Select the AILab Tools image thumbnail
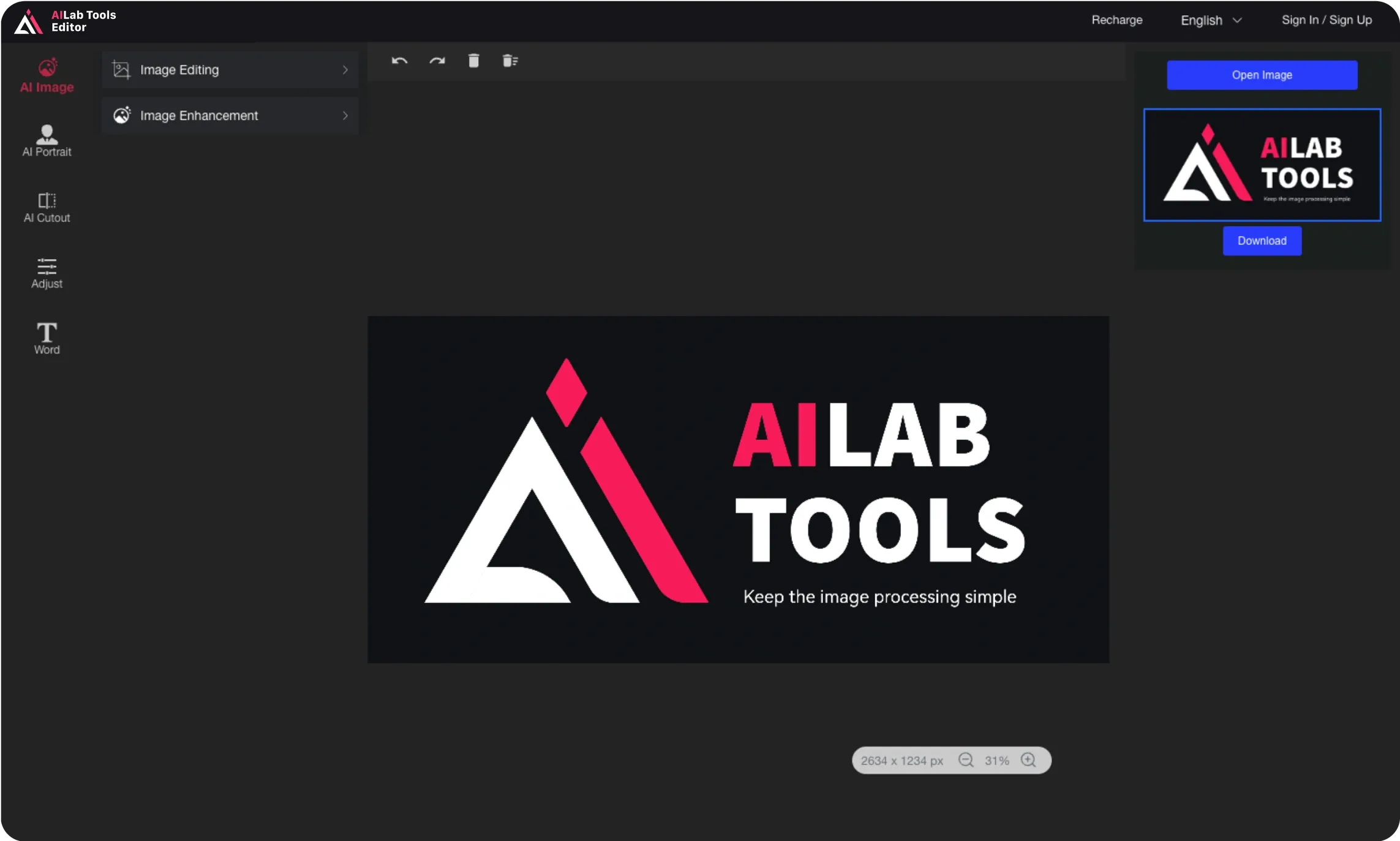This screenshot has height=841, width=1400. pos(1262,165)
